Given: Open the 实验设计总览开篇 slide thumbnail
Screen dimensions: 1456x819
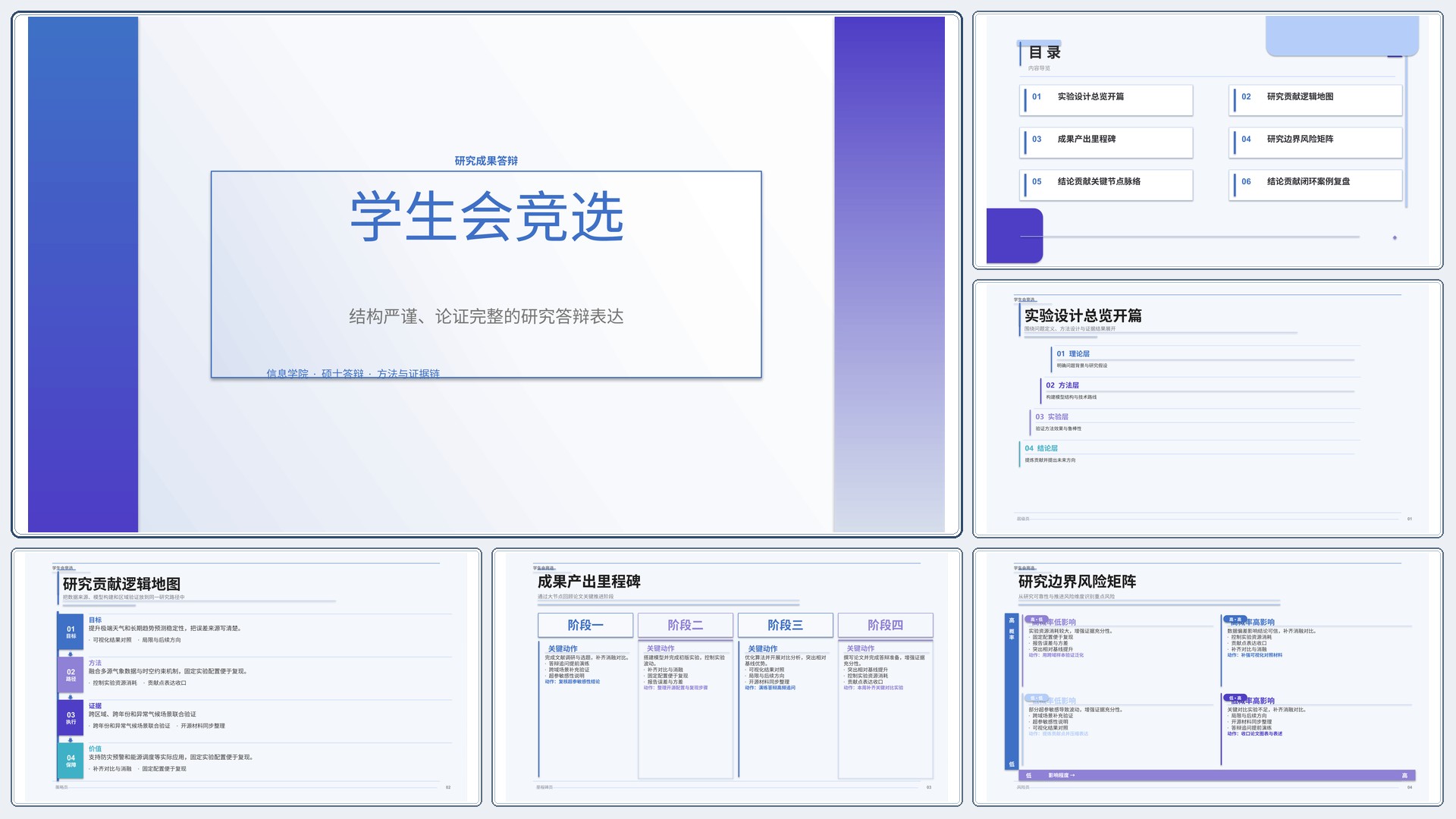Looking at the screenshot, I should [1207, 409].
